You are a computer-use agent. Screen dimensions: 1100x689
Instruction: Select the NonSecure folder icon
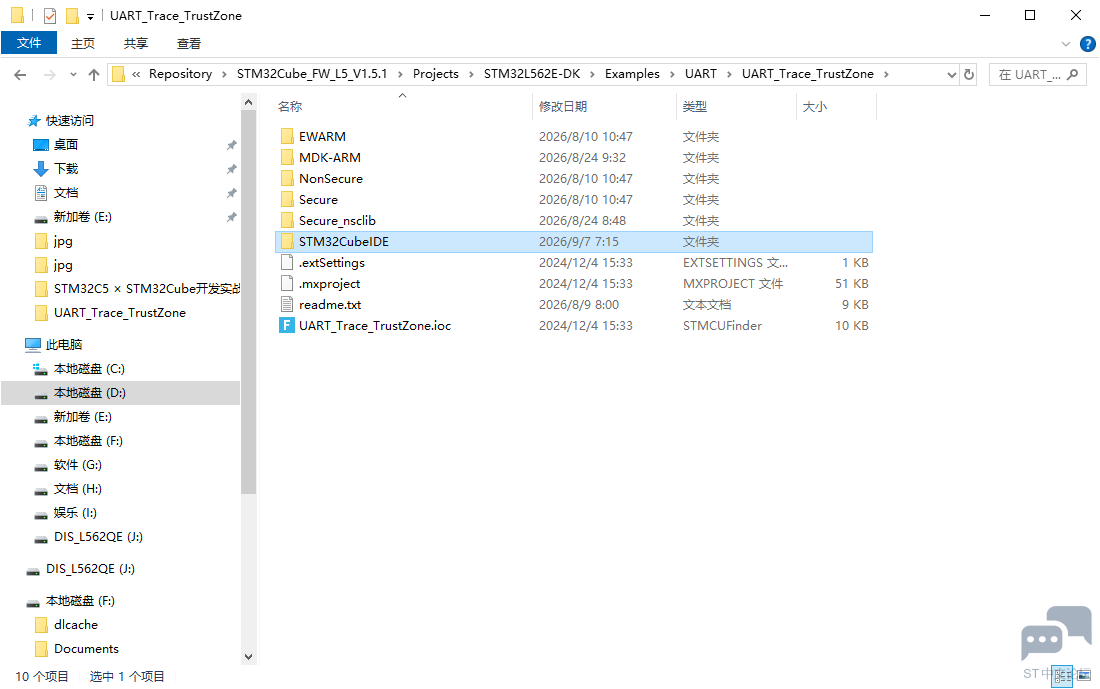tap(287, 178)
